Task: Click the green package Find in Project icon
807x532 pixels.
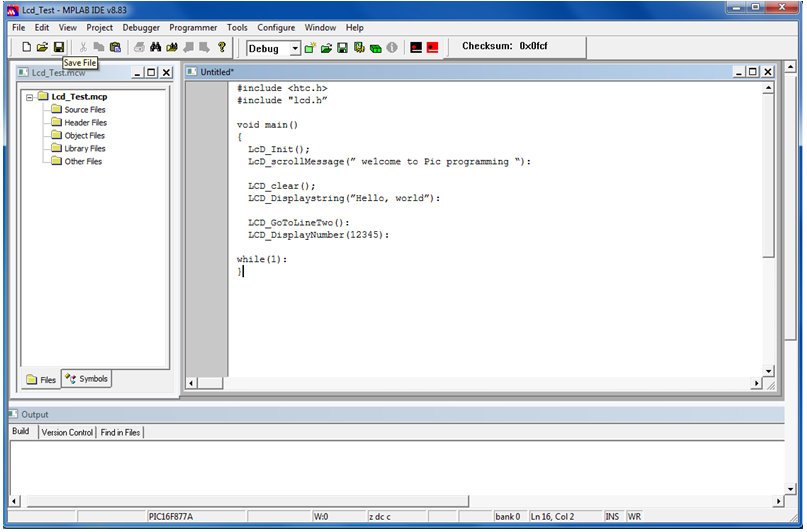Action: coord(376,48)
